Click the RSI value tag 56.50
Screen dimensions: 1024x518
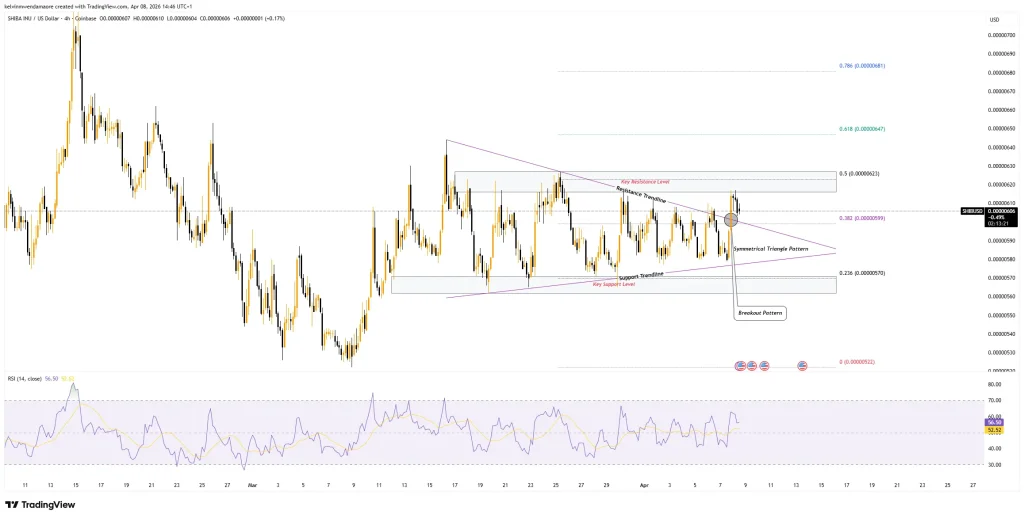995,423
